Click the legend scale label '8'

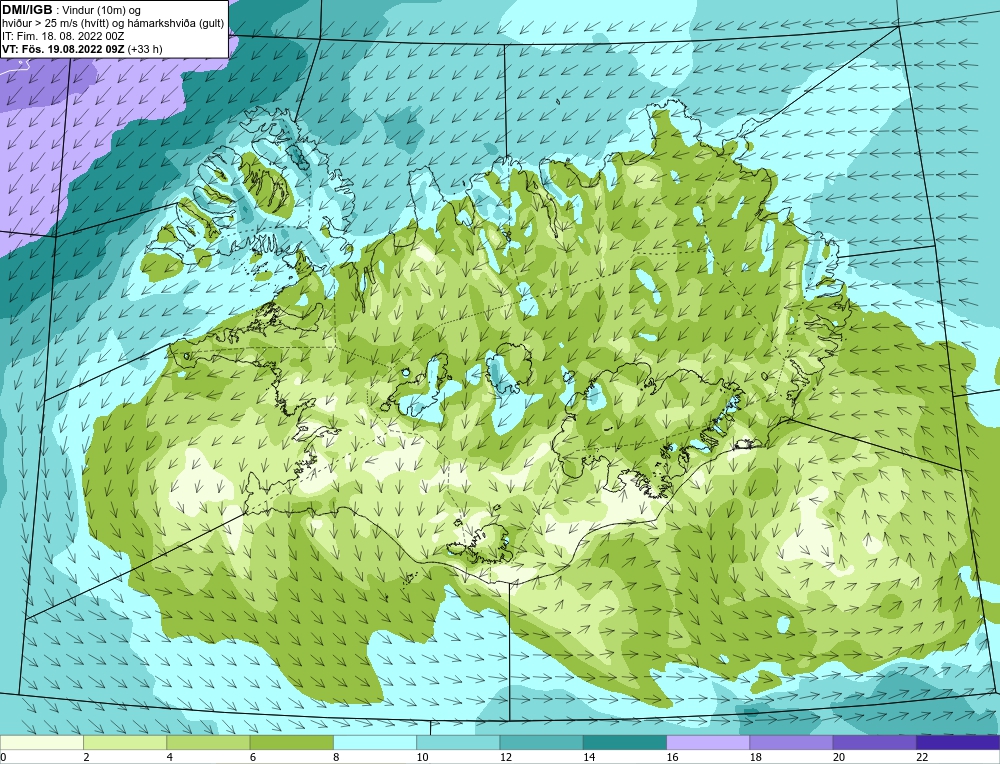pos(336,757)
